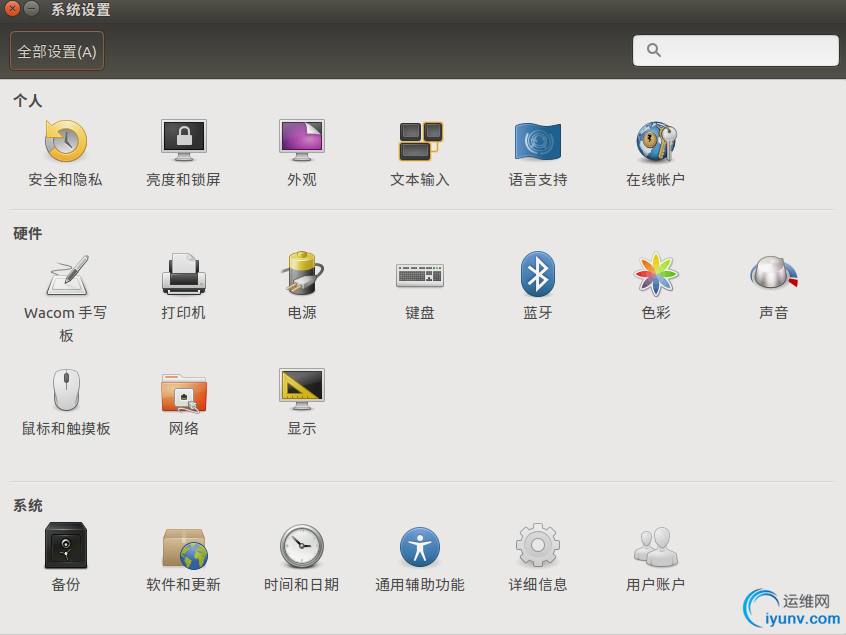The image size is (846, 635).
Task: Click the magnifier icon in search box
Action: pos(654,50)
